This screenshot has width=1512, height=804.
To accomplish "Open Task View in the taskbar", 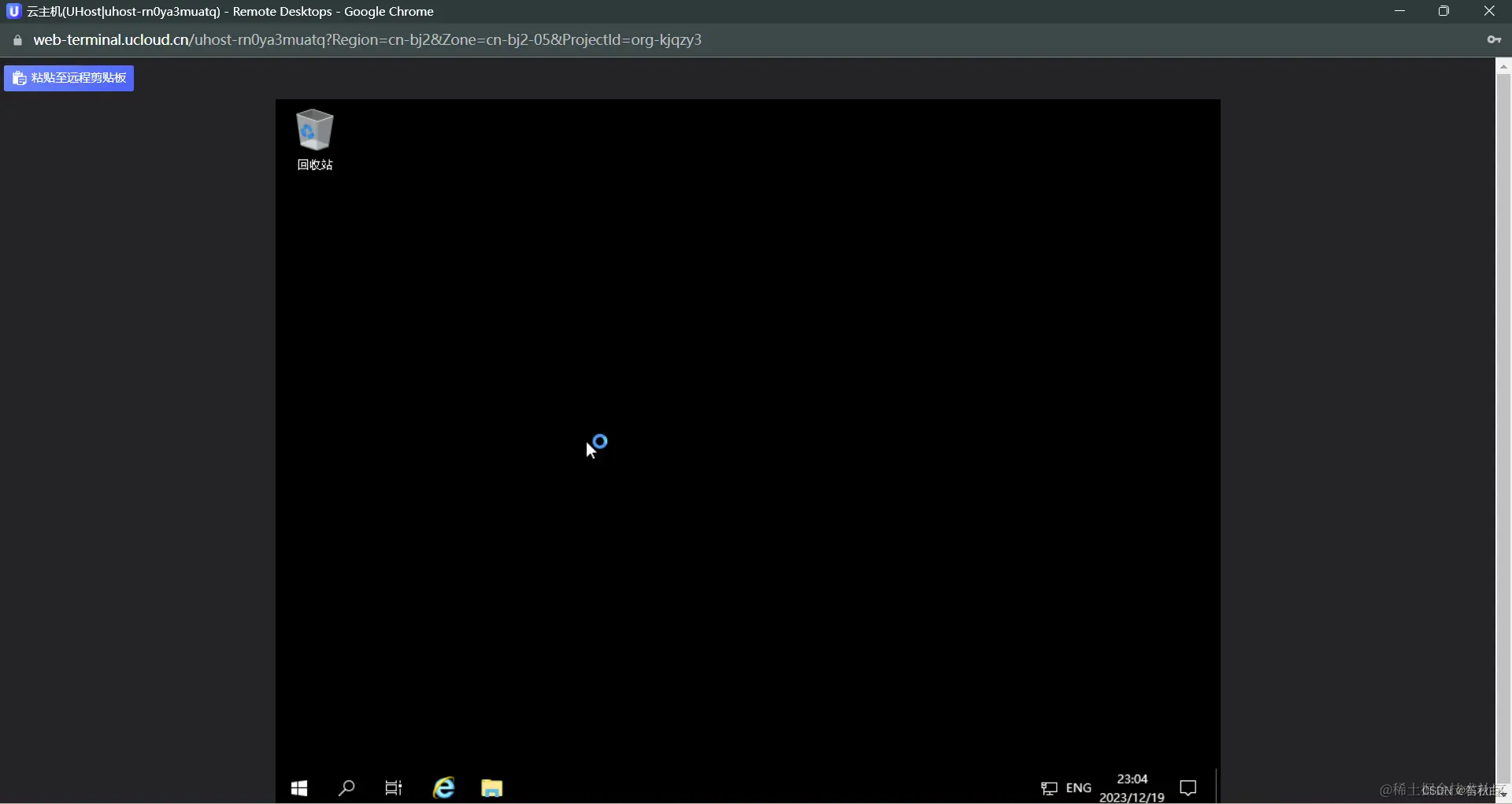I will 394,787.
